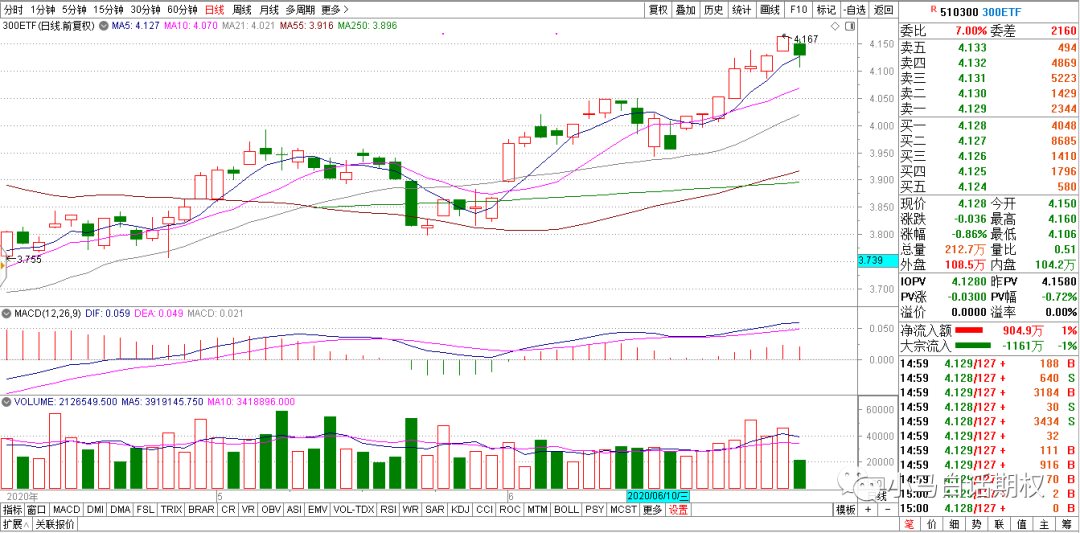Switch to 月线 monthly chart
Screen dimensions: 1080x533
point(269,10)
